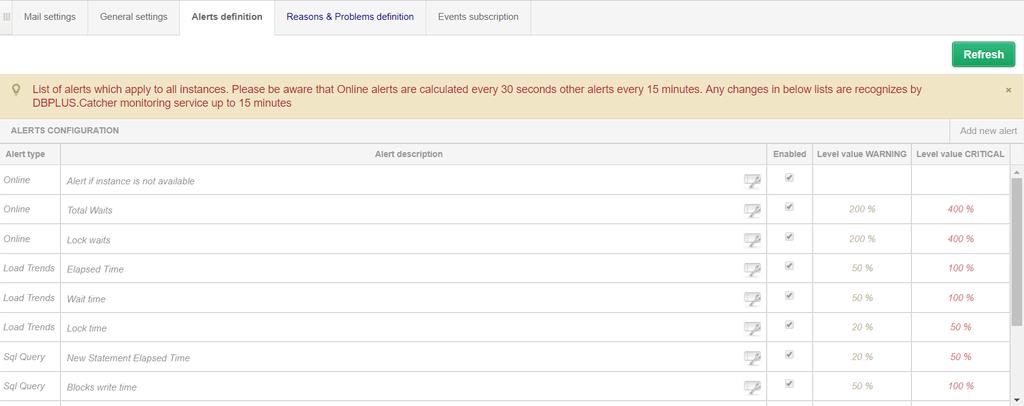Click edit icon for Lock waits alert
The image size is (1024, 406).
[752, 240]
